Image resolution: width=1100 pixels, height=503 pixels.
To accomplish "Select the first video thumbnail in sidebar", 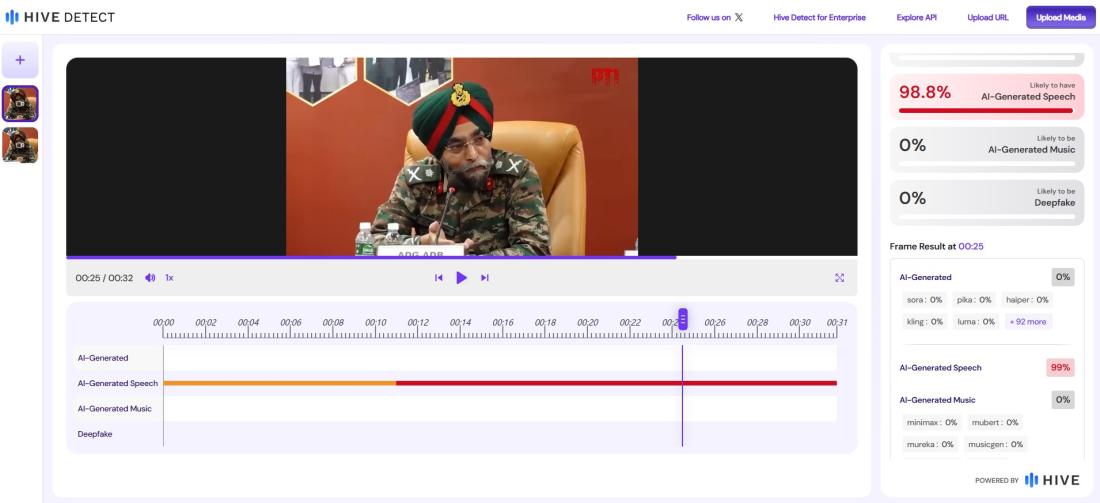I will pos(20,104).
